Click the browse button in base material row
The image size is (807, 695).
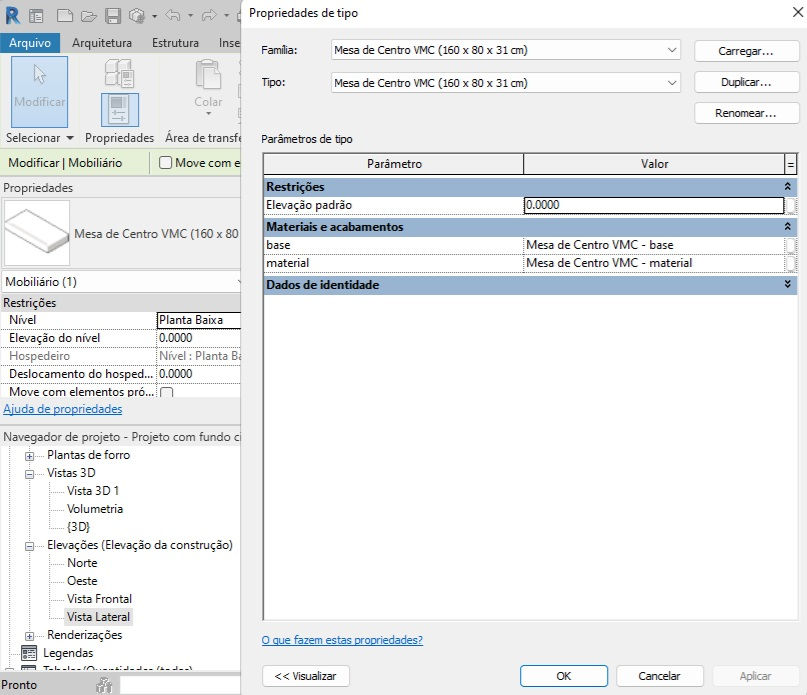pos(791,245)
